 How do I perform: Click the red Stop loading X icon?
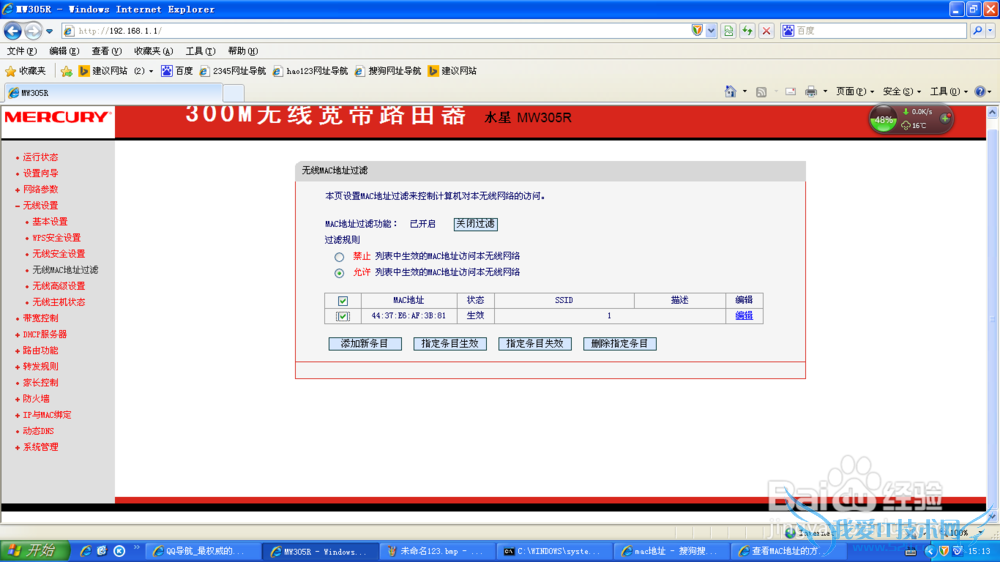pyautogui.click(x=767, y=31)
